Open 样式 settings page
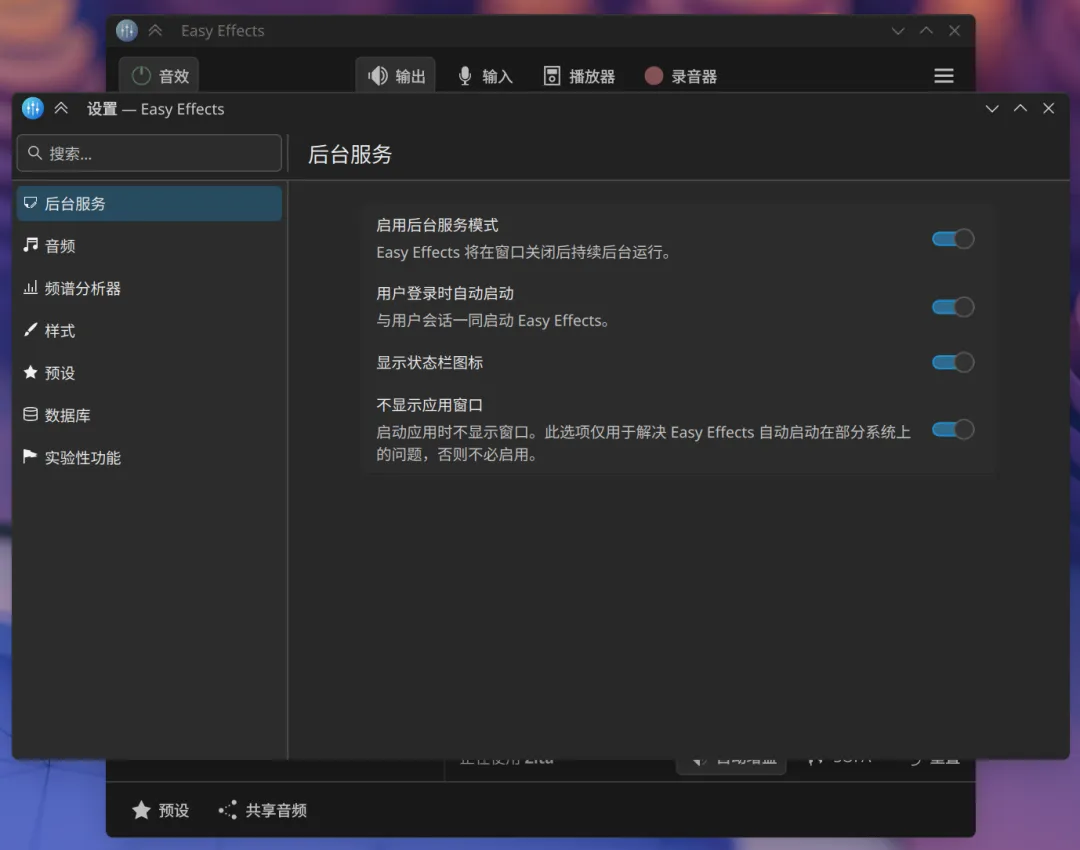1080x850 pixels. point(149,331)
